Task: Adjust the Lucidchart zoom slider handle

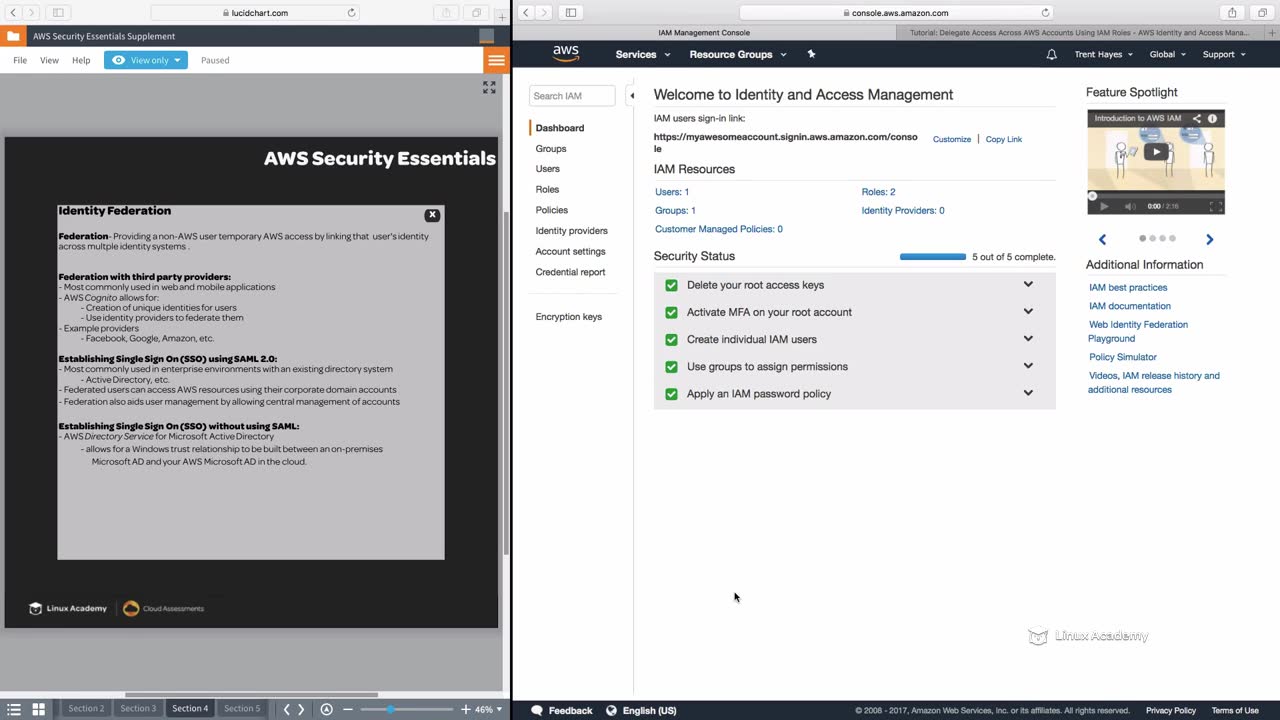Action: pyautogui.click(x=390, y=709)
